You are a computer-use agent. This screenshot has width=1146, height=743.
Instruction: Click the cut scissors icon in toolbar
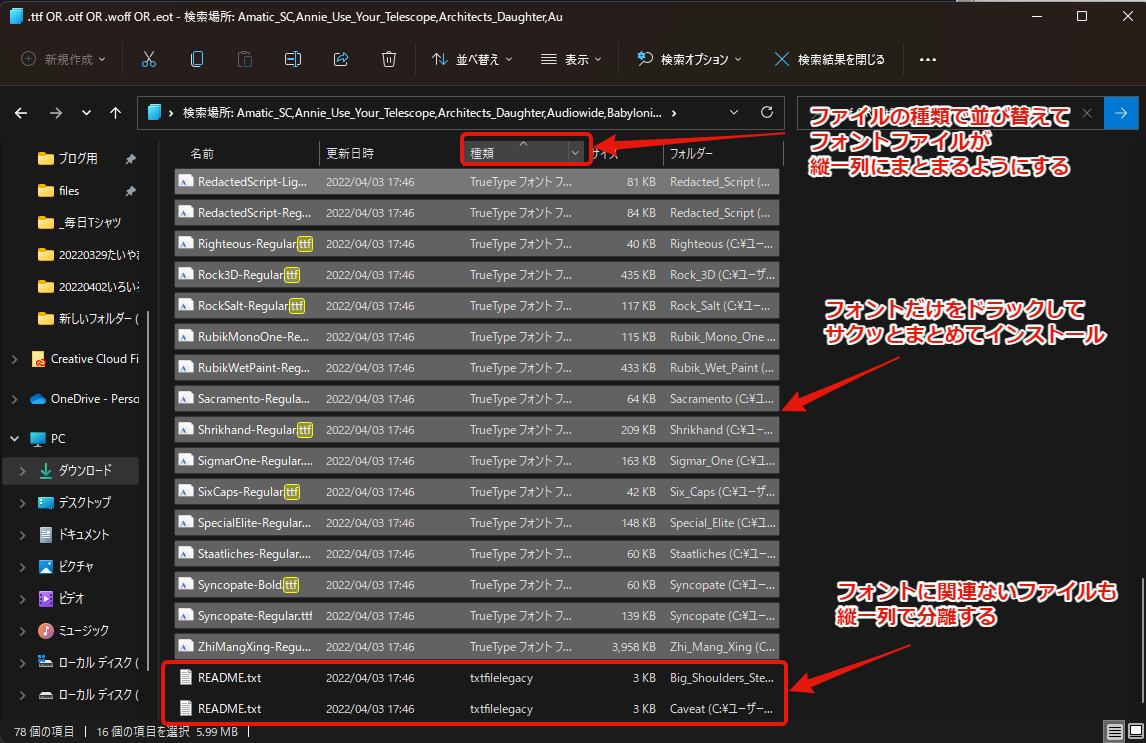point(149,59)
